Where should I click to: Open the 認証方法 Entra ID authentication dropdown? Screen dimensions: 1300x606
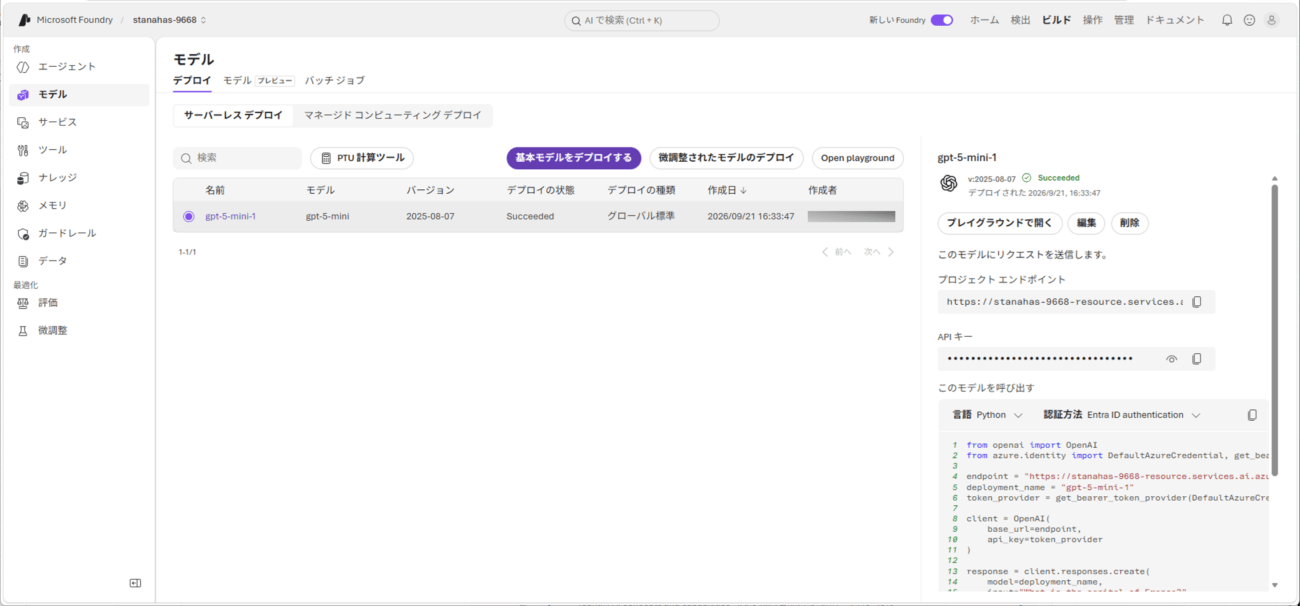pos(1121,415)
